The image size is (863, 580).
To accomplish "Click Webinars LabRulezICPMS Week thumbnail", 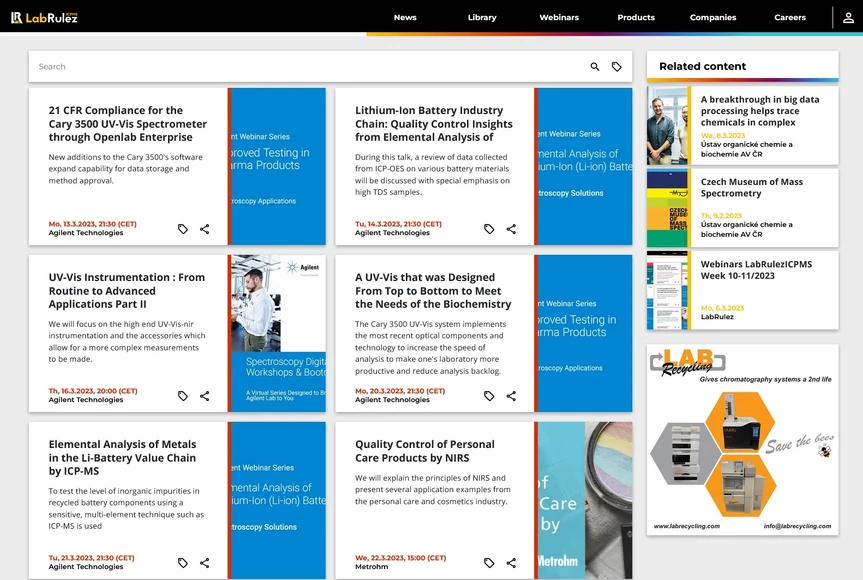I will pyautogui.click(x=669, y=291).
